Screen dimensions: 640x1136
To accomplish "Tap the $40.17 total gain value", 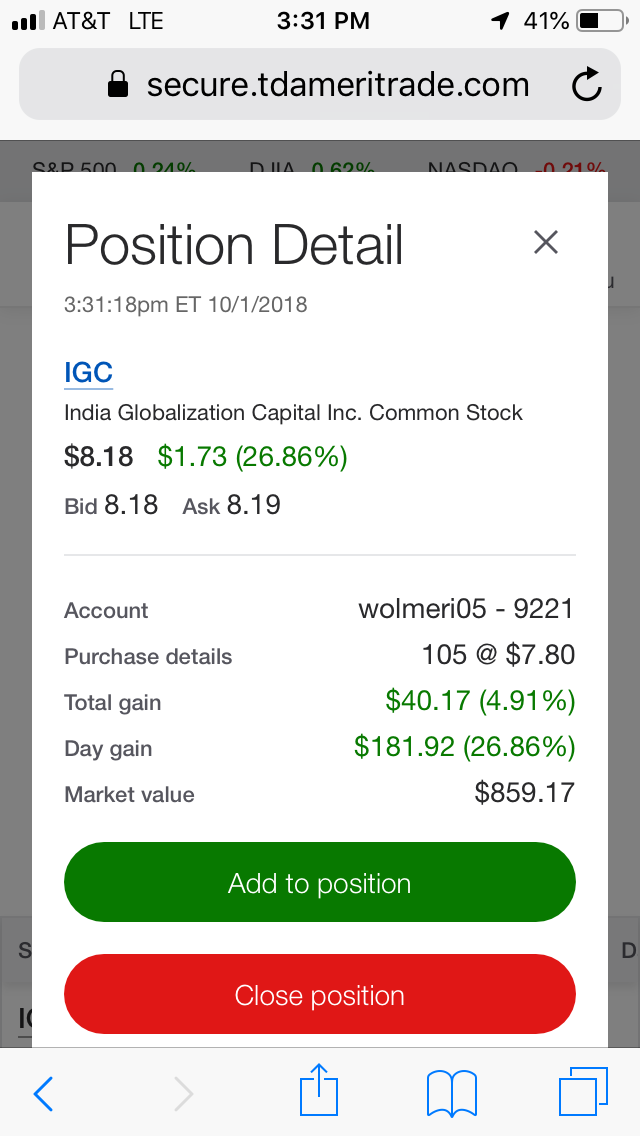I will (480, 701).
